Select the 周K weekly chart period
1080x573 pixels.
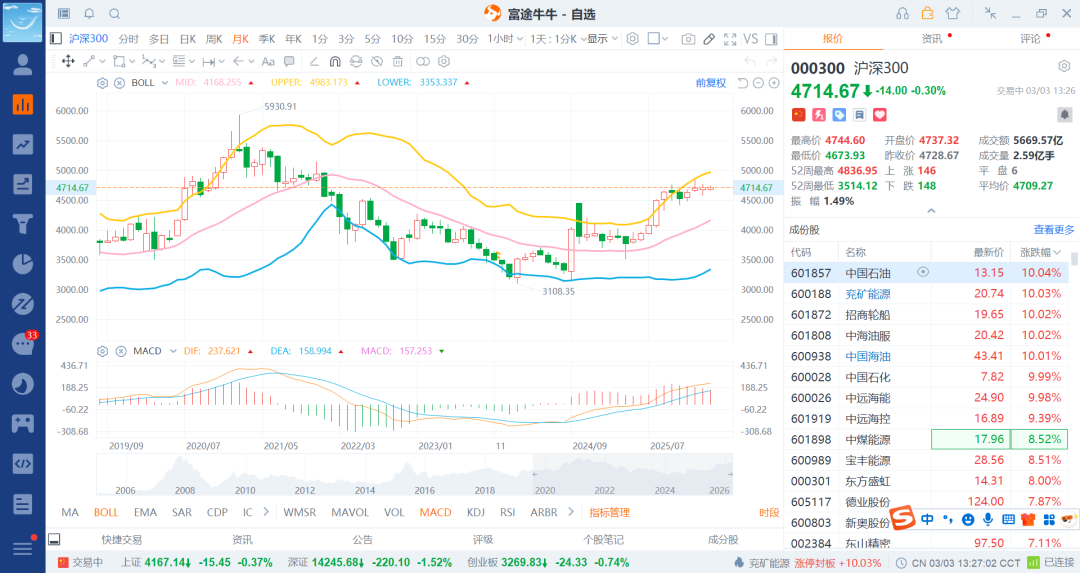pyautogui.click(x=213, y=39)
